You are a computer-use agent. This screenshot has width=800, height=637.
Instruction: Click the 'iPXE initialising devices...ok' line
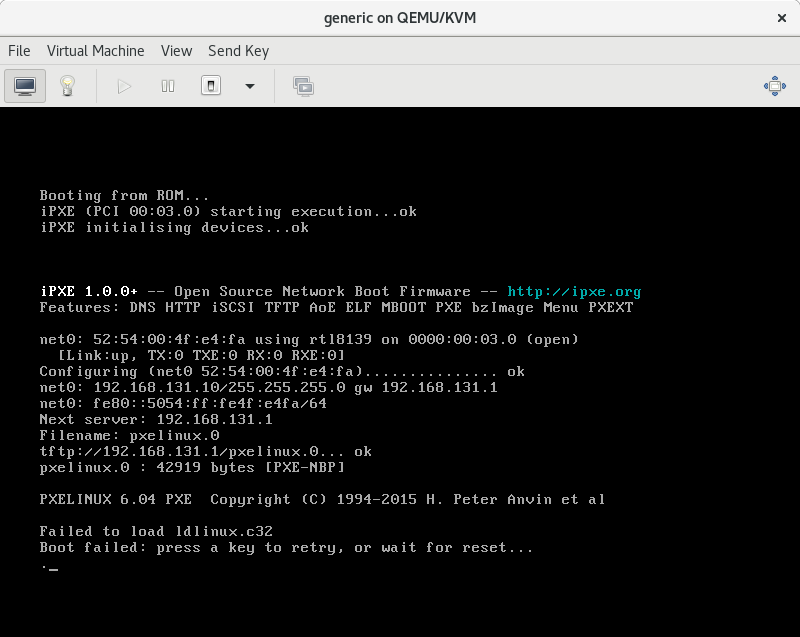[x=174, y=227]
